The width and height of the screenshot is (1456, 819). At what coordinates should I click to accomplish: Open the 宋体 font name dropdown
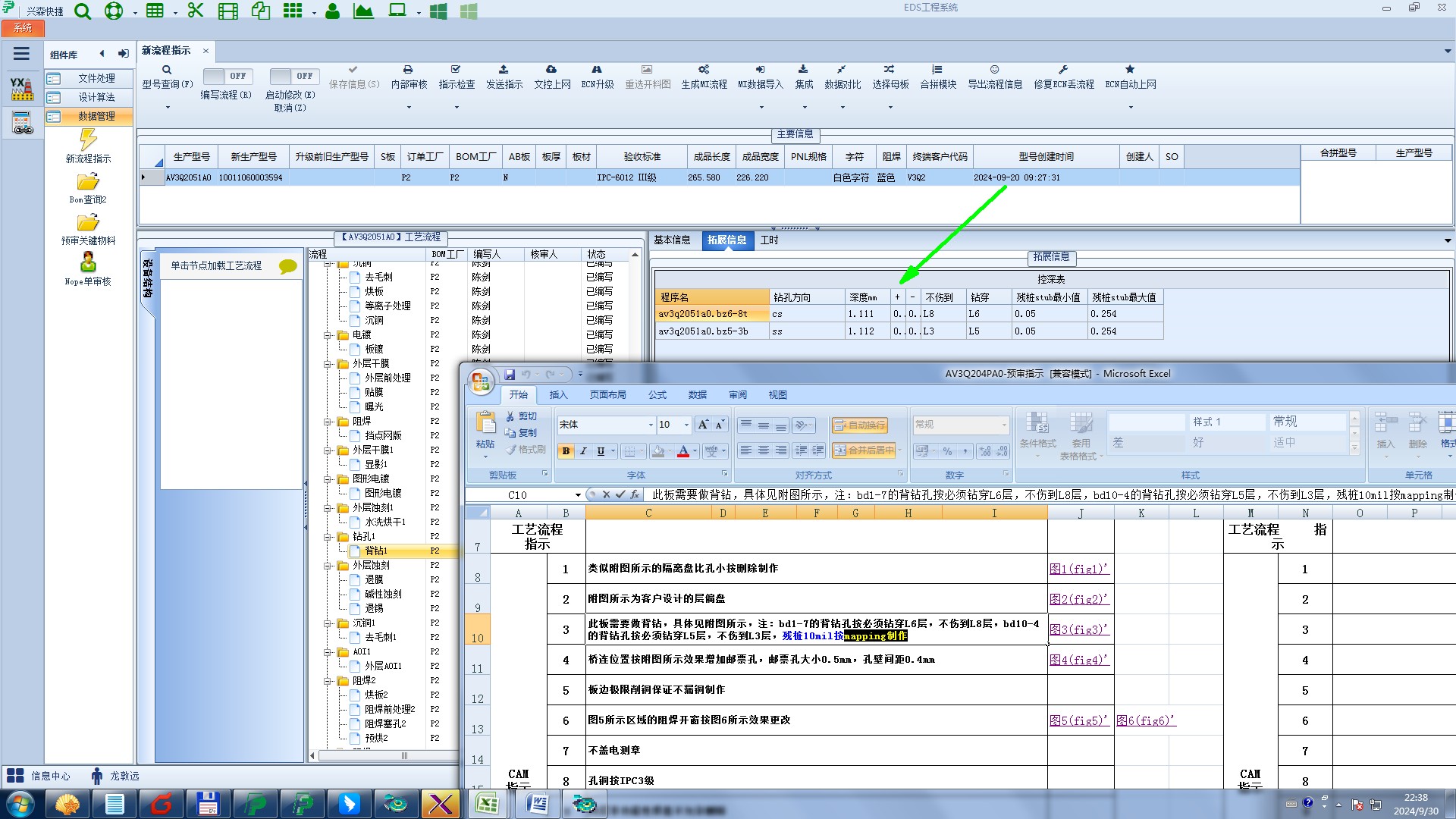pos(650,425)
